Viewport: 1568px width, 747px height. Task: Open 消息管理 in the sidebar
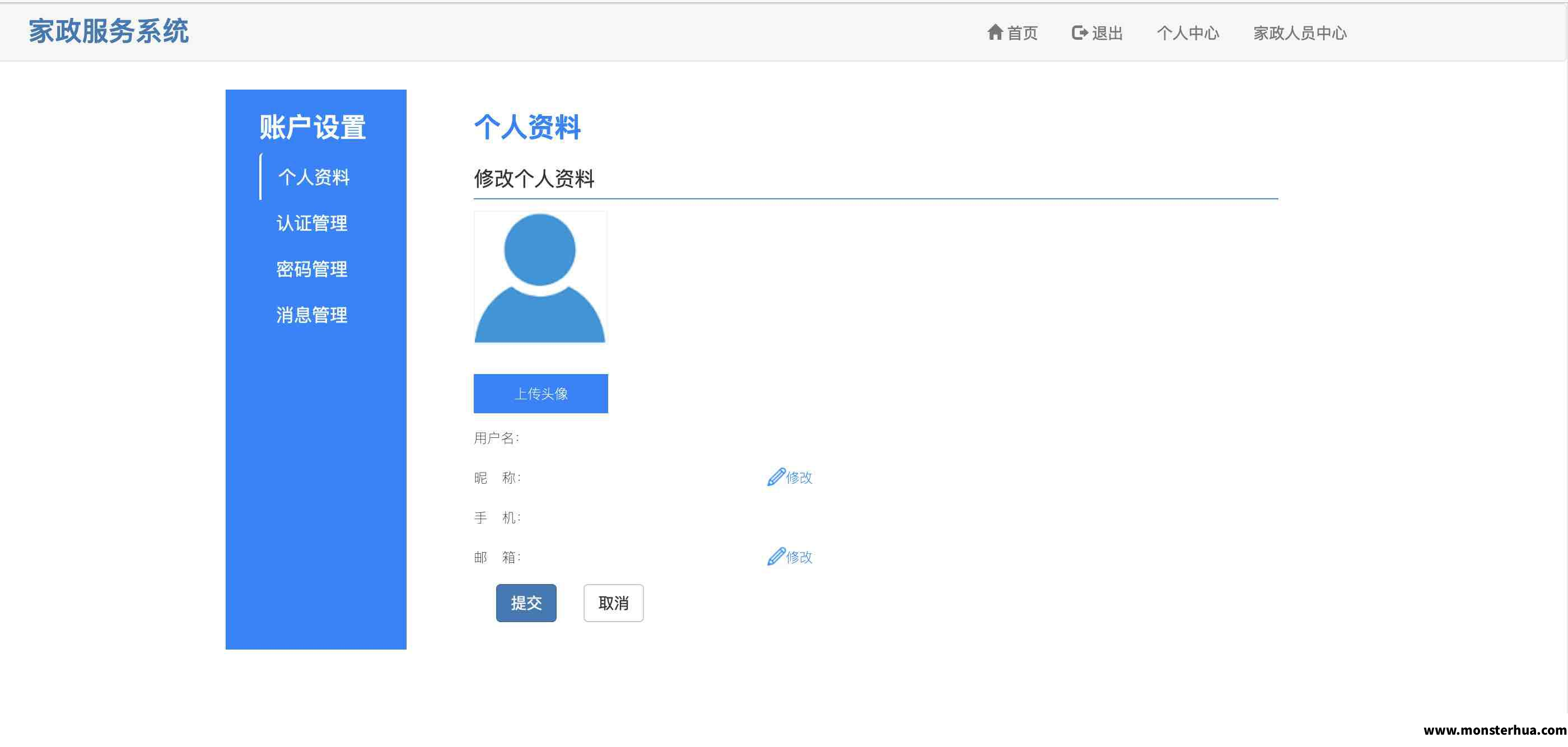point(312,315)
